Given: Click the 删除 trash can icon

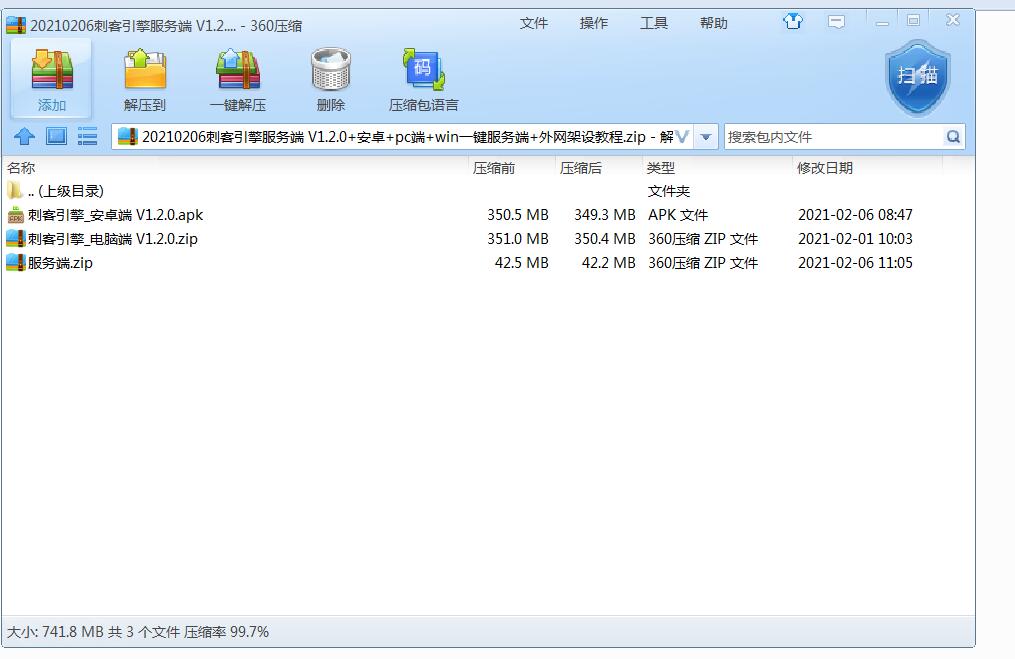Looking at the screenshot, I should (x=331, y=73).
